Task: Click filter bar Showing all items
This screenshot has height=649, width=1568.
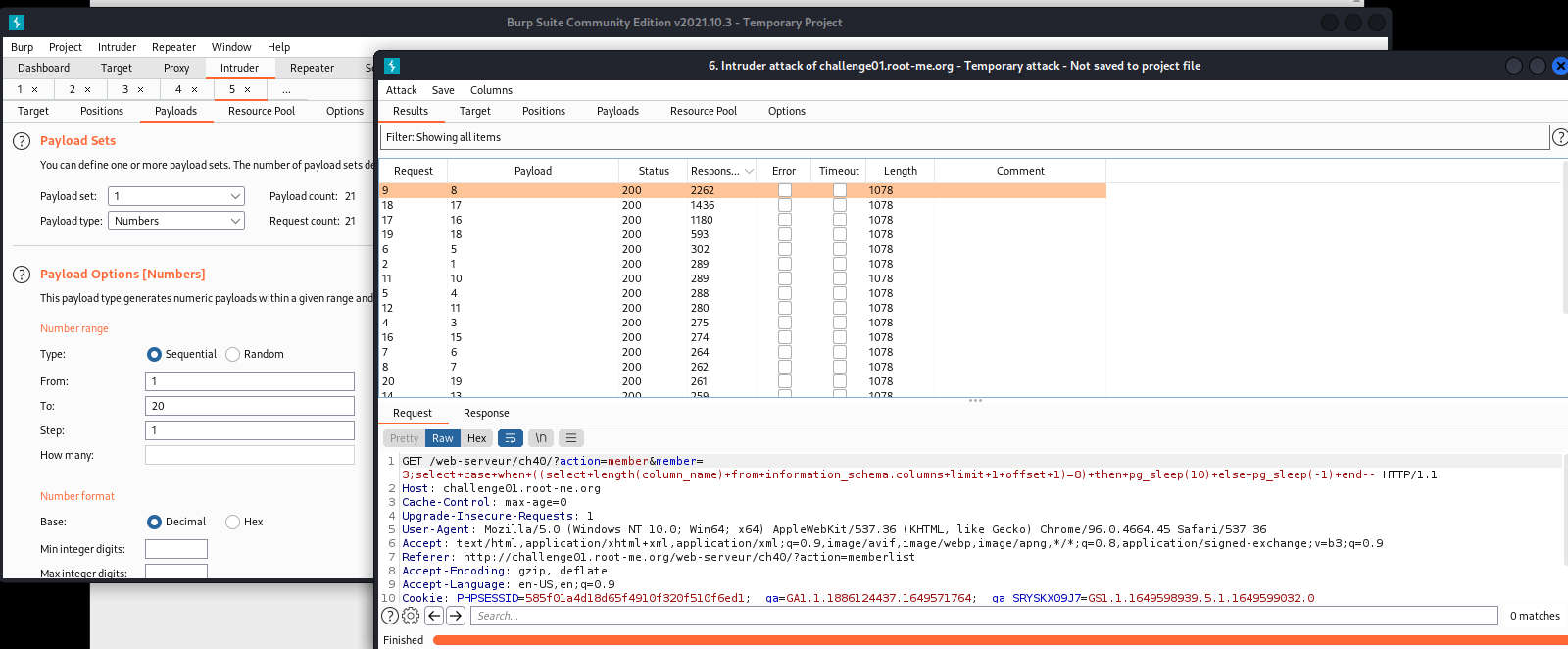Action: point(965,137)
